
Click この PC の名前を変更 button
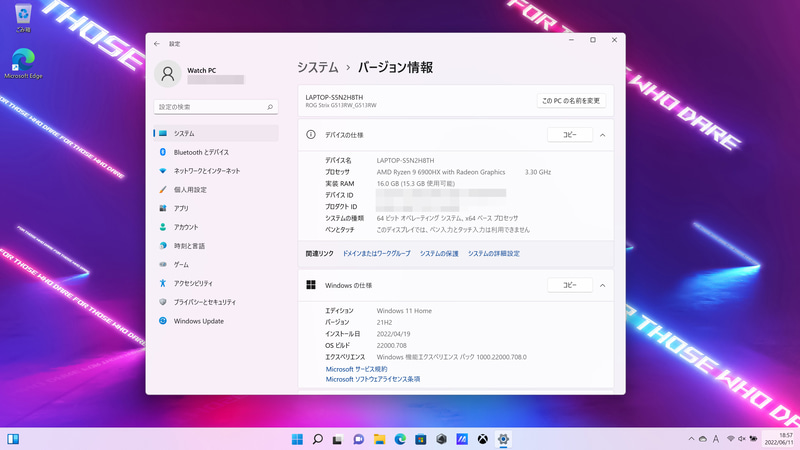coord(571,101)
